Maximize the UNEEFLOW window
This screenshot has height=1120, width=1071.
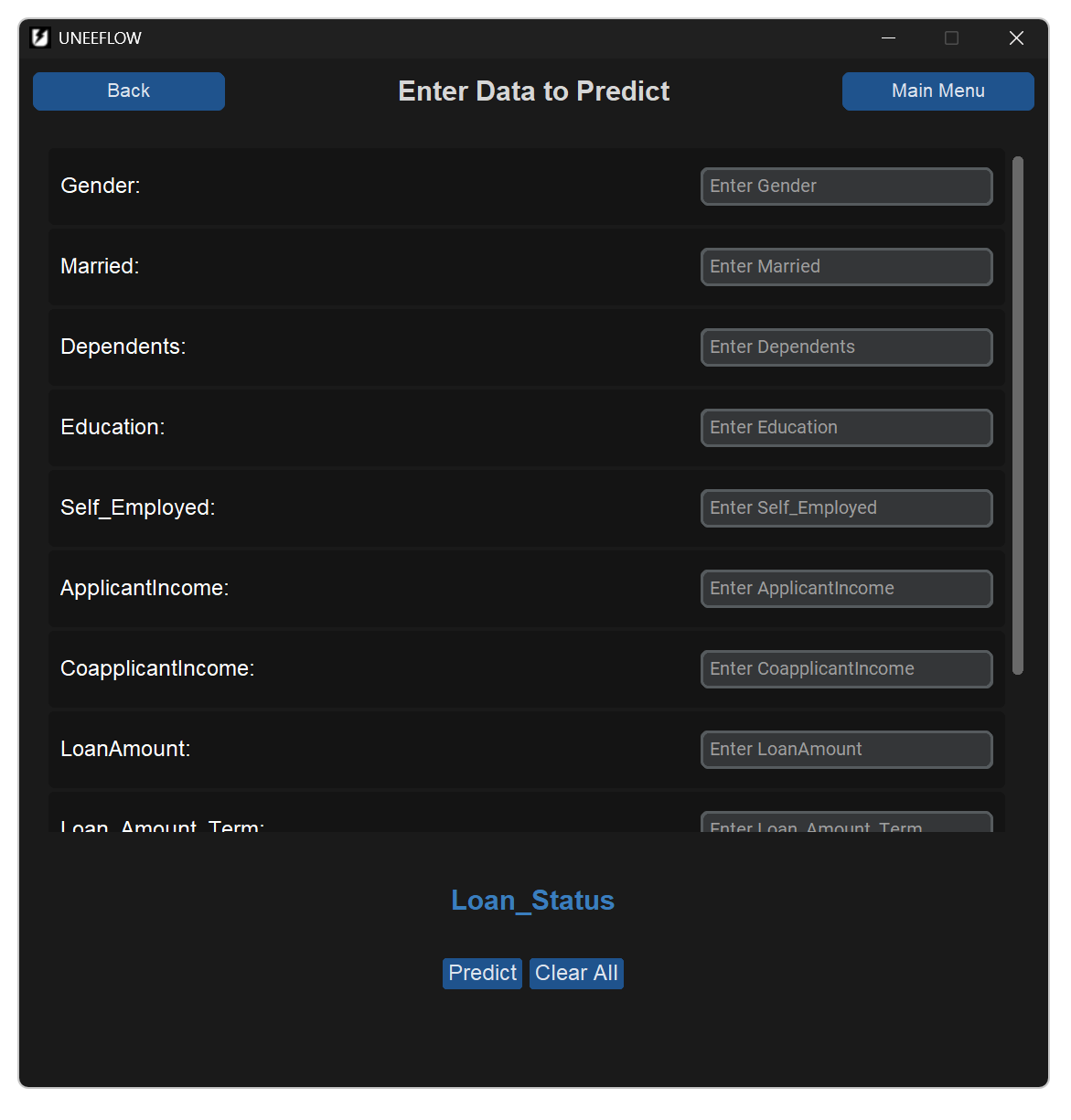[x=951, y=37]
